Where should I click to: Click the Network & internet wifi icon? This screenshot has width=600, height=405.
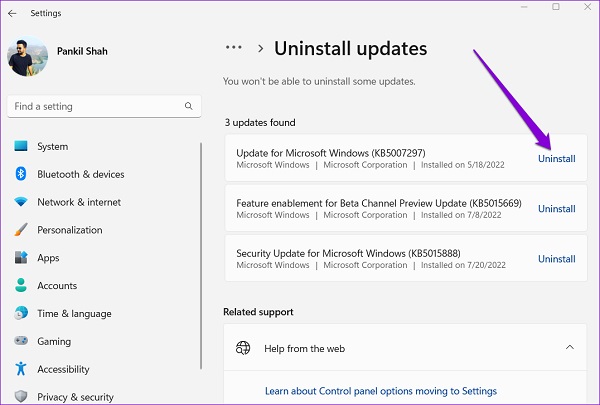pos(21,202)
